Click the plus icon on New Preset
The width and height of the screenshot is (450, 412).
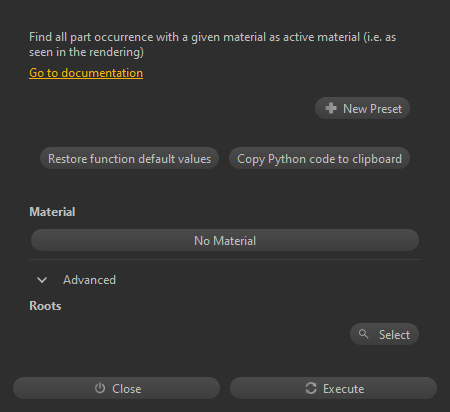tap(331, 108)
